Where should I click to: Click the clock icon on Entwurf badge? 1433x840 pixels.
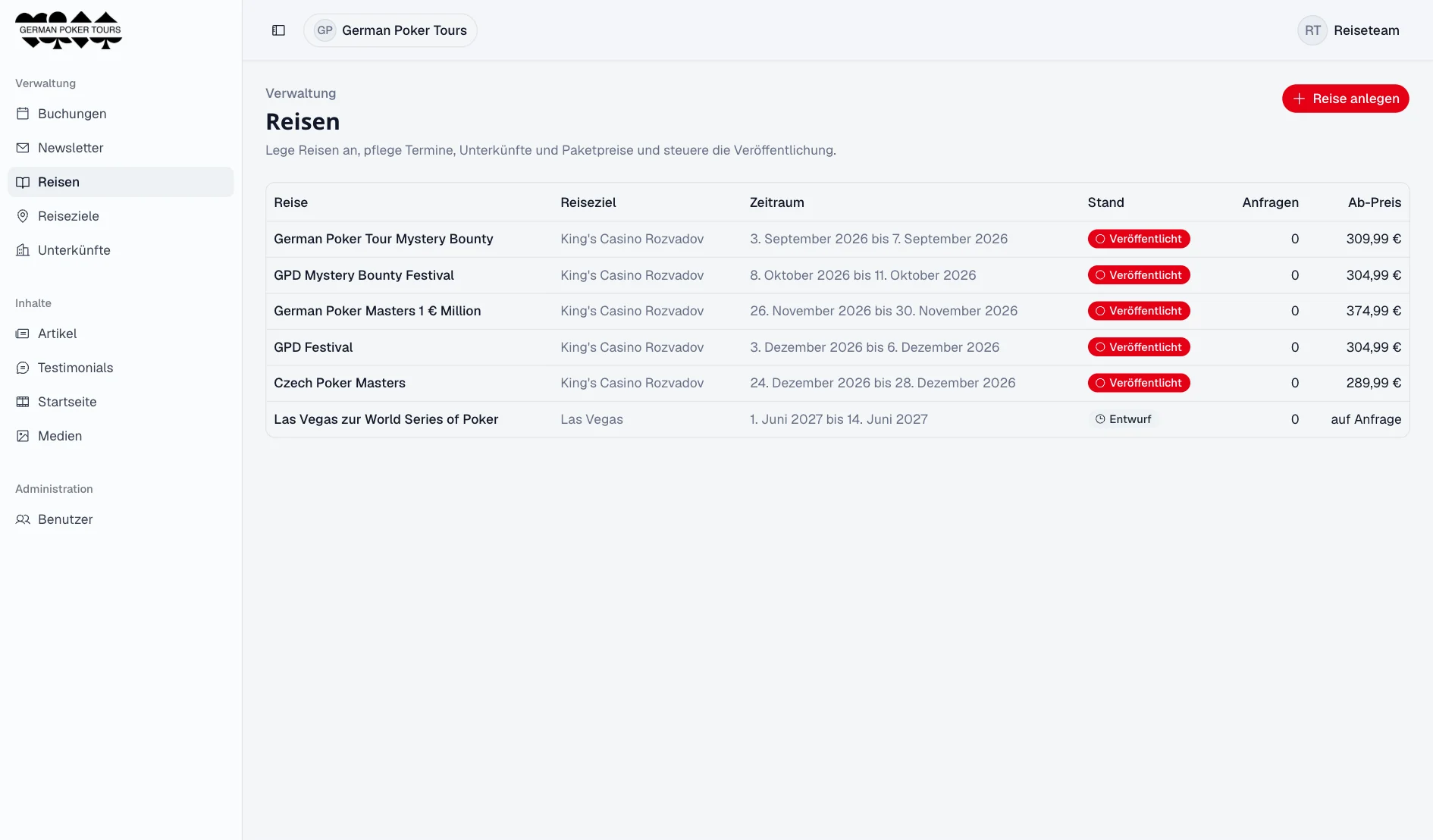point(1100,419)
